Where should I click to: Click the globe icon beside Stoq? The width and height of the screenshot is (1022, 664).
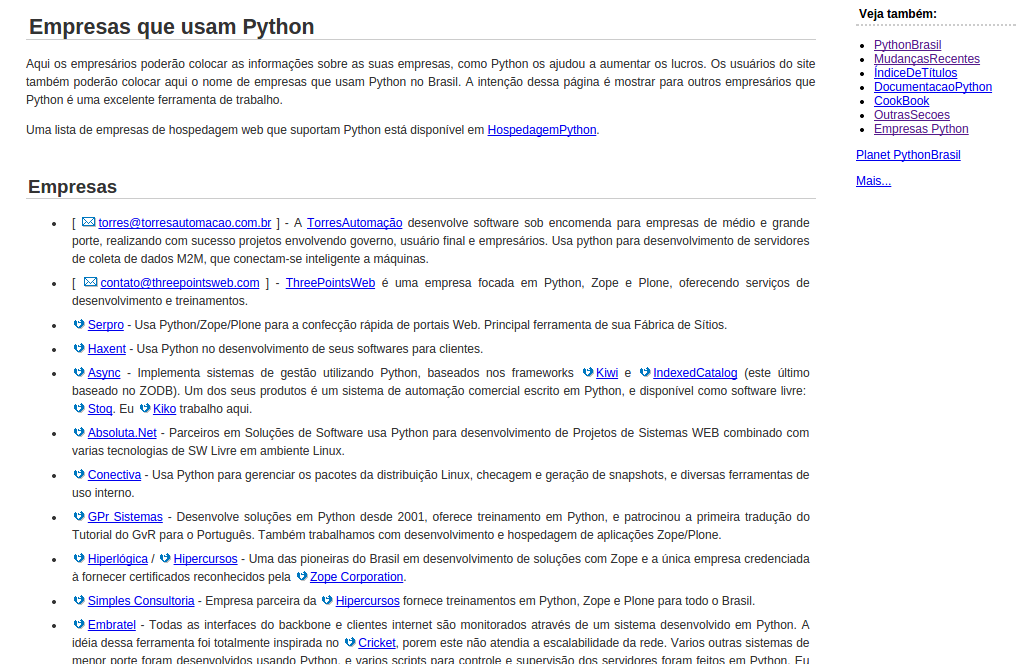point(79,408)
